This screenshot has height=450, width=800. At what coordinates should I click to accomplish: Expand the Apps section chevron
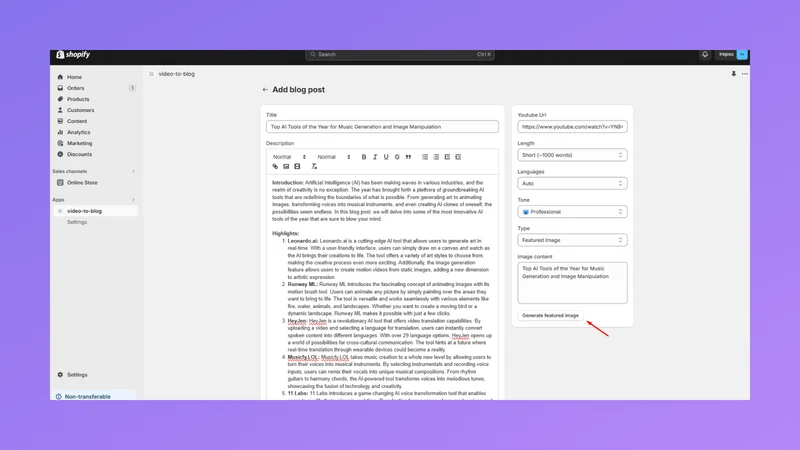coord(134,200)
